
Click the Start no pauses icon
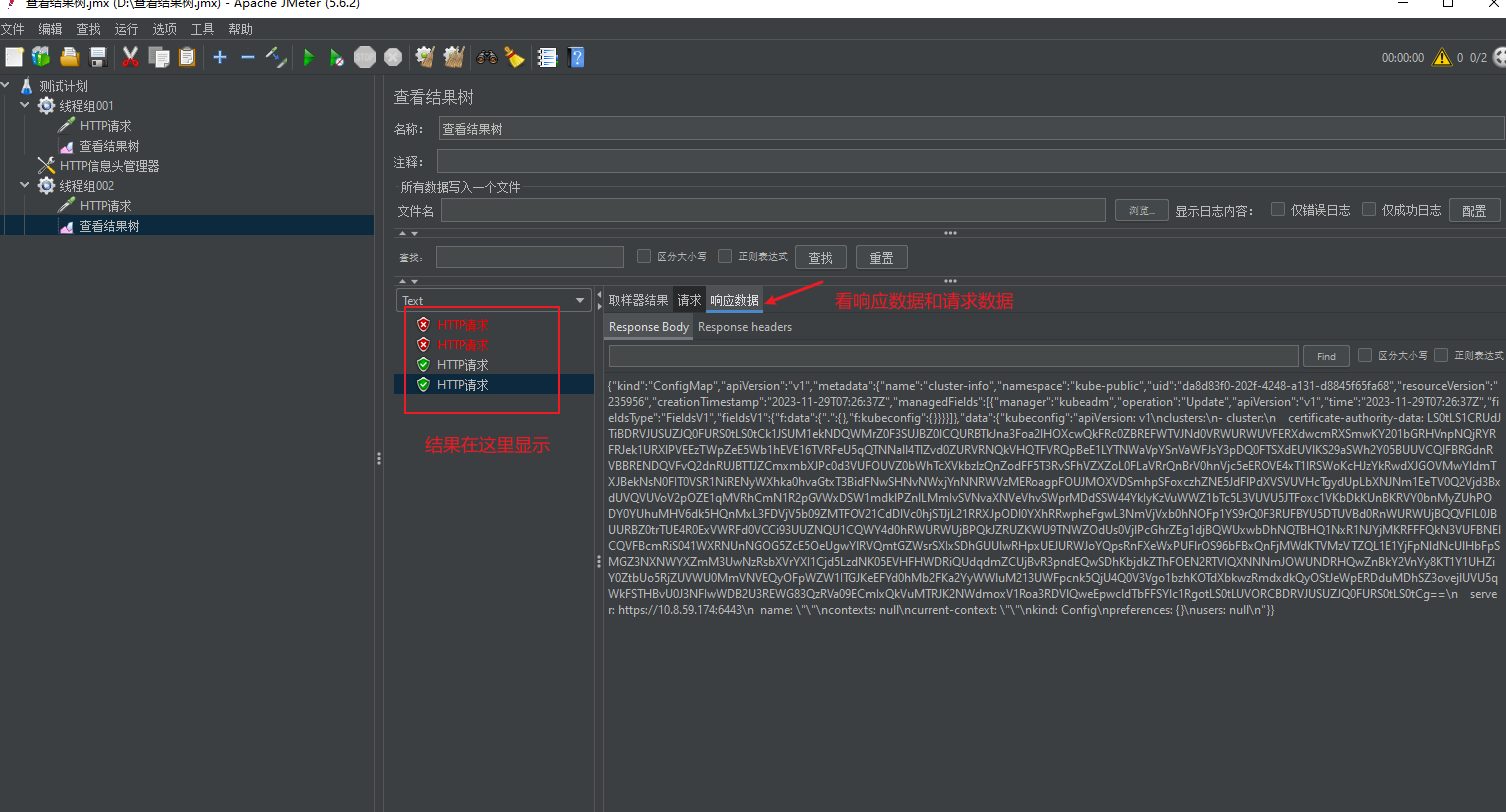tap(337, 57)
